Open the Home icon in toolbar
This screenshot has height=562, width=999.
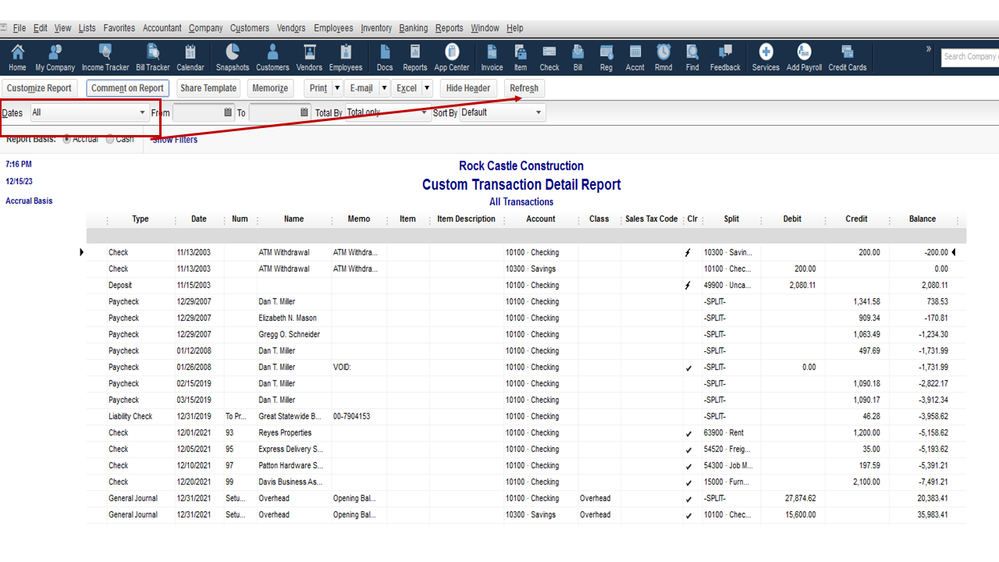click(17, 57)
